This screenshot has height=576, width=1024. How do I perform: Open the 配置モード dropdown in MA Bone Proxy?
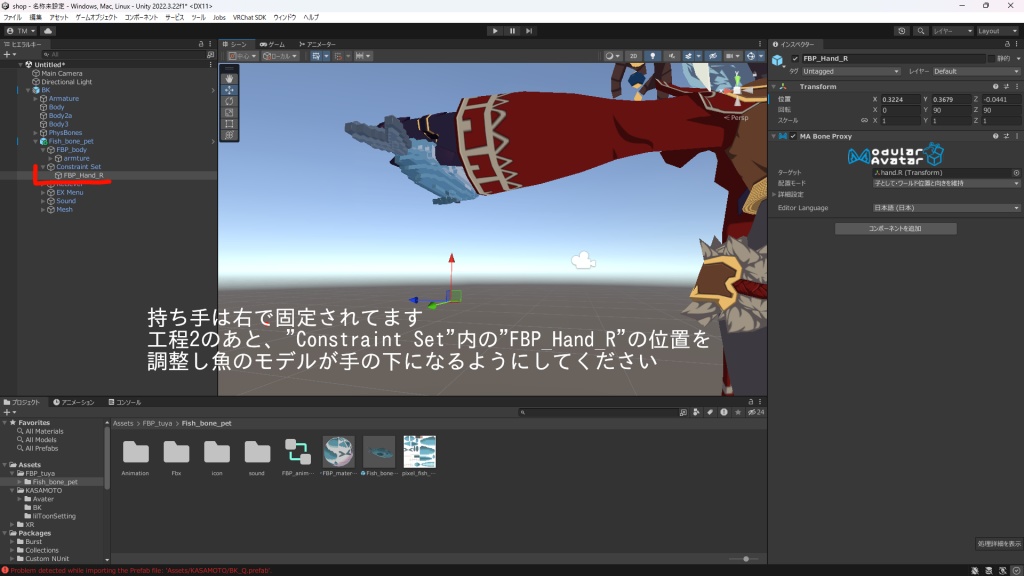[944, 183]
